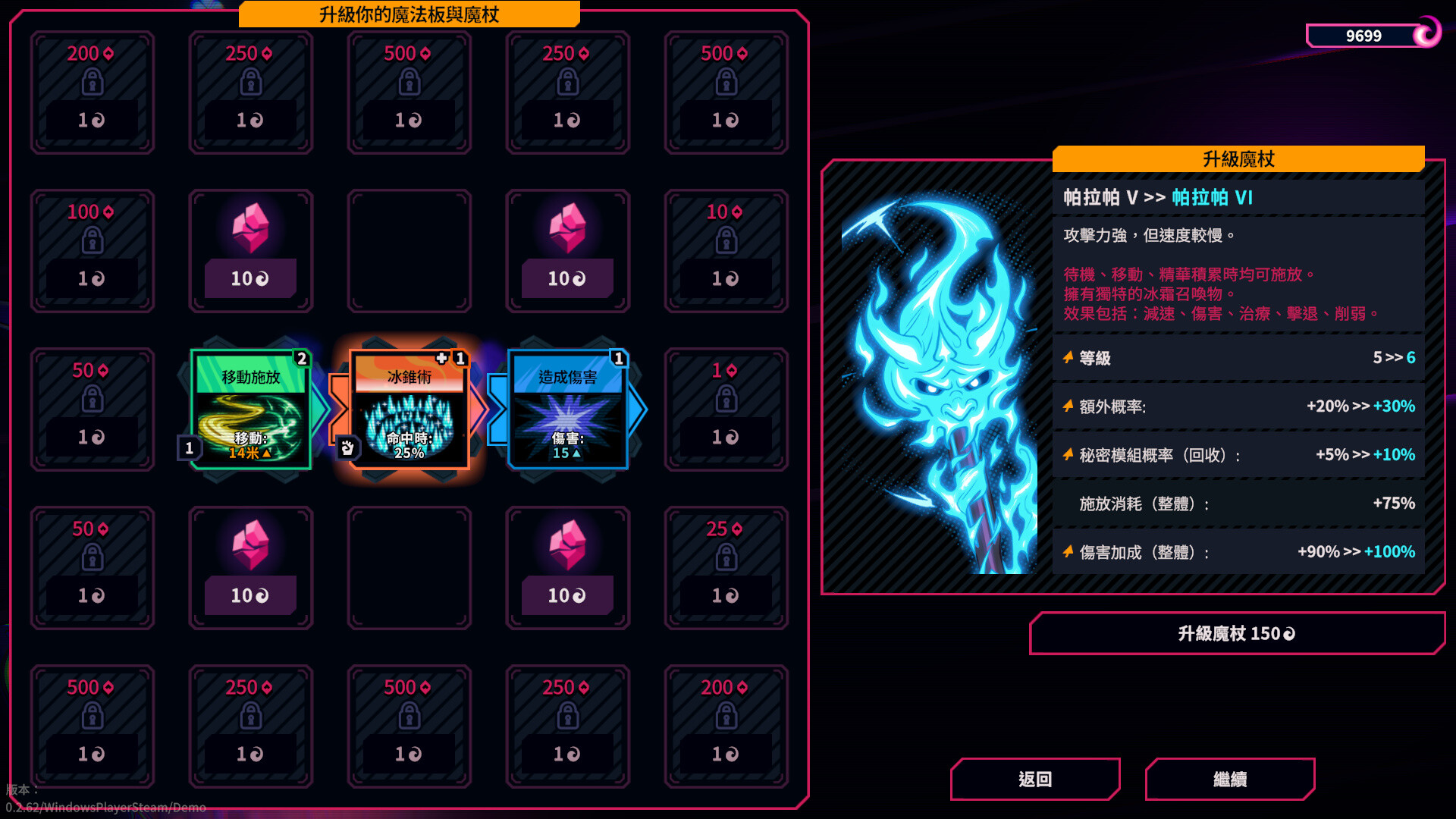This screenshot has height=819, width=1456.
Task: Buy pink gem slot below 移動施放 card
Action: click(x=251, y=568)
